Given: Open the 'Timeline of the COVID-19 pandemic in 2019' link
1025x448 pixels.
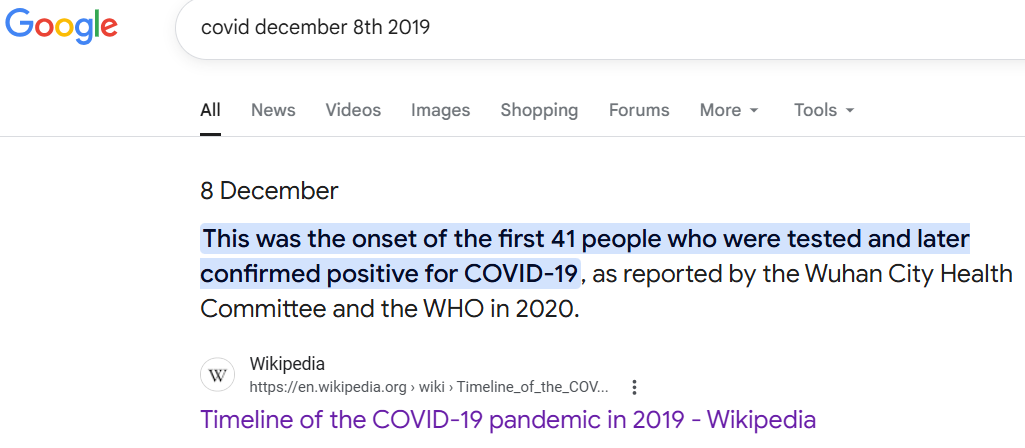Looking at the screenshot, I should (x=508, y=419).
